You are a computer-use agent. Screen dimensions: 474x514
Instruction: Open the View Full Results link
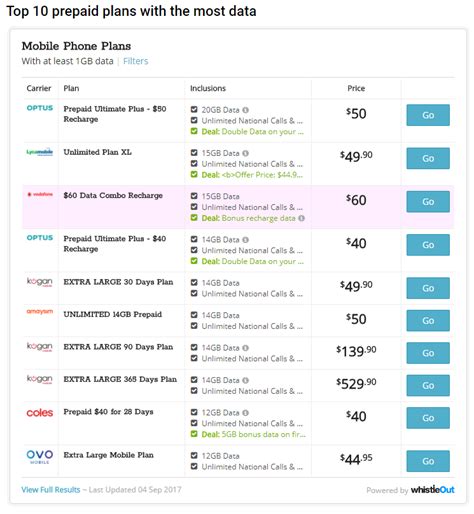coord(51,490)
